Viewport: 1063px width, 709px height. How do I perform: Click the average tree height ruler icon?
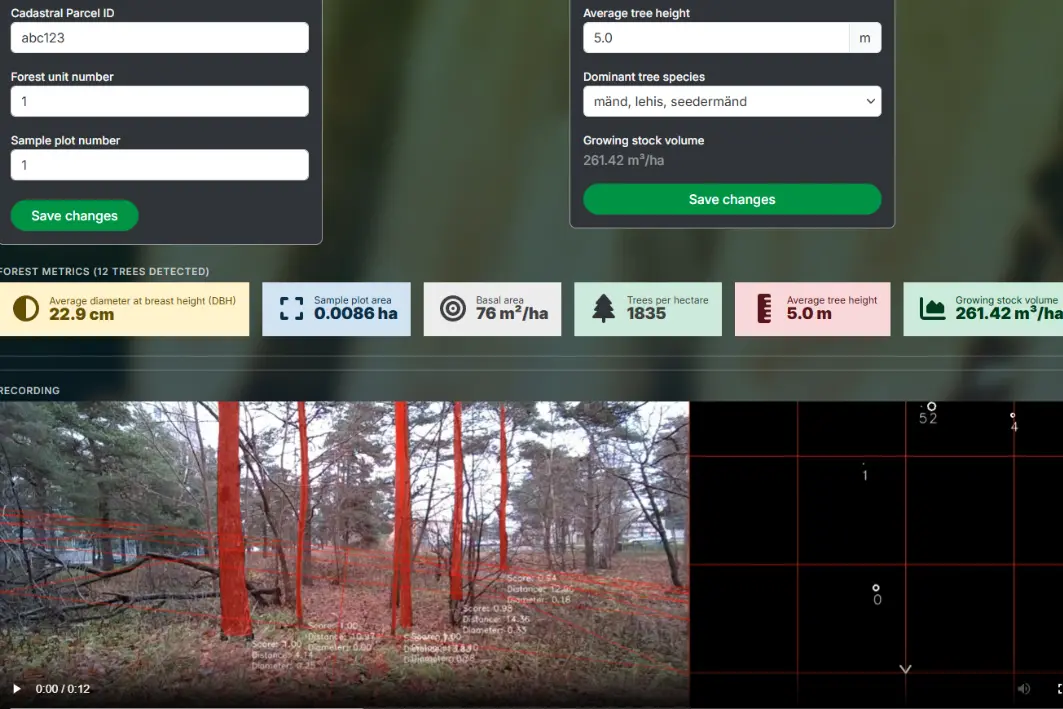pyautogui.click(x=764, y=308)
